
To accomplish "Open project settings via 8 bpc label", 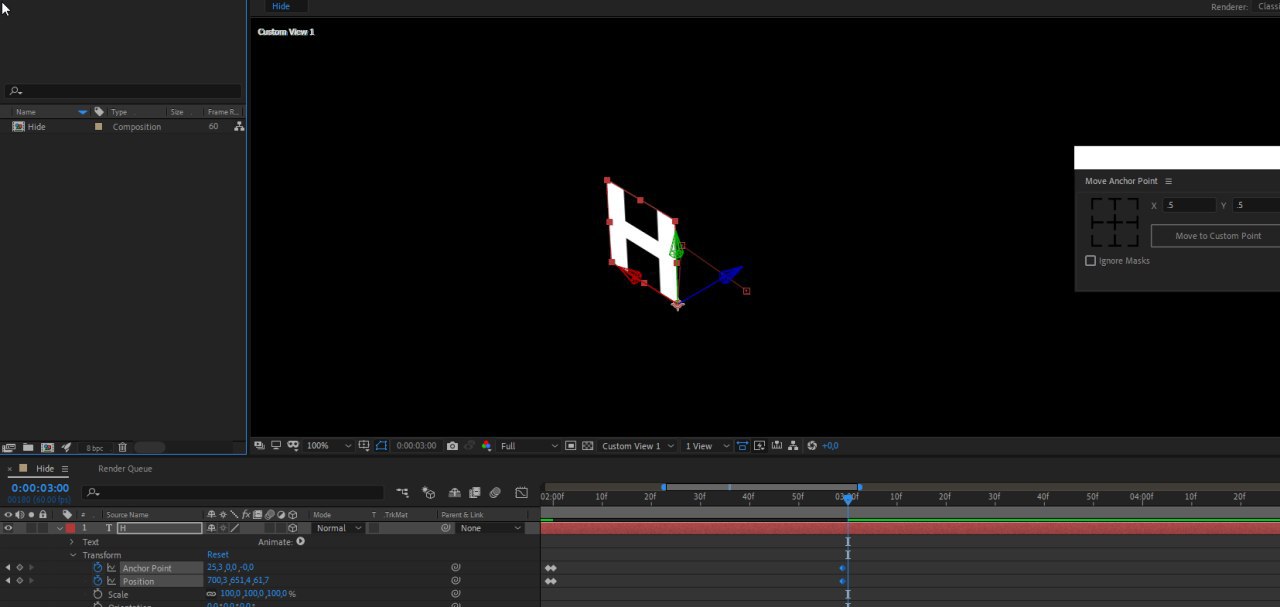I will click(x=95, y=447).
